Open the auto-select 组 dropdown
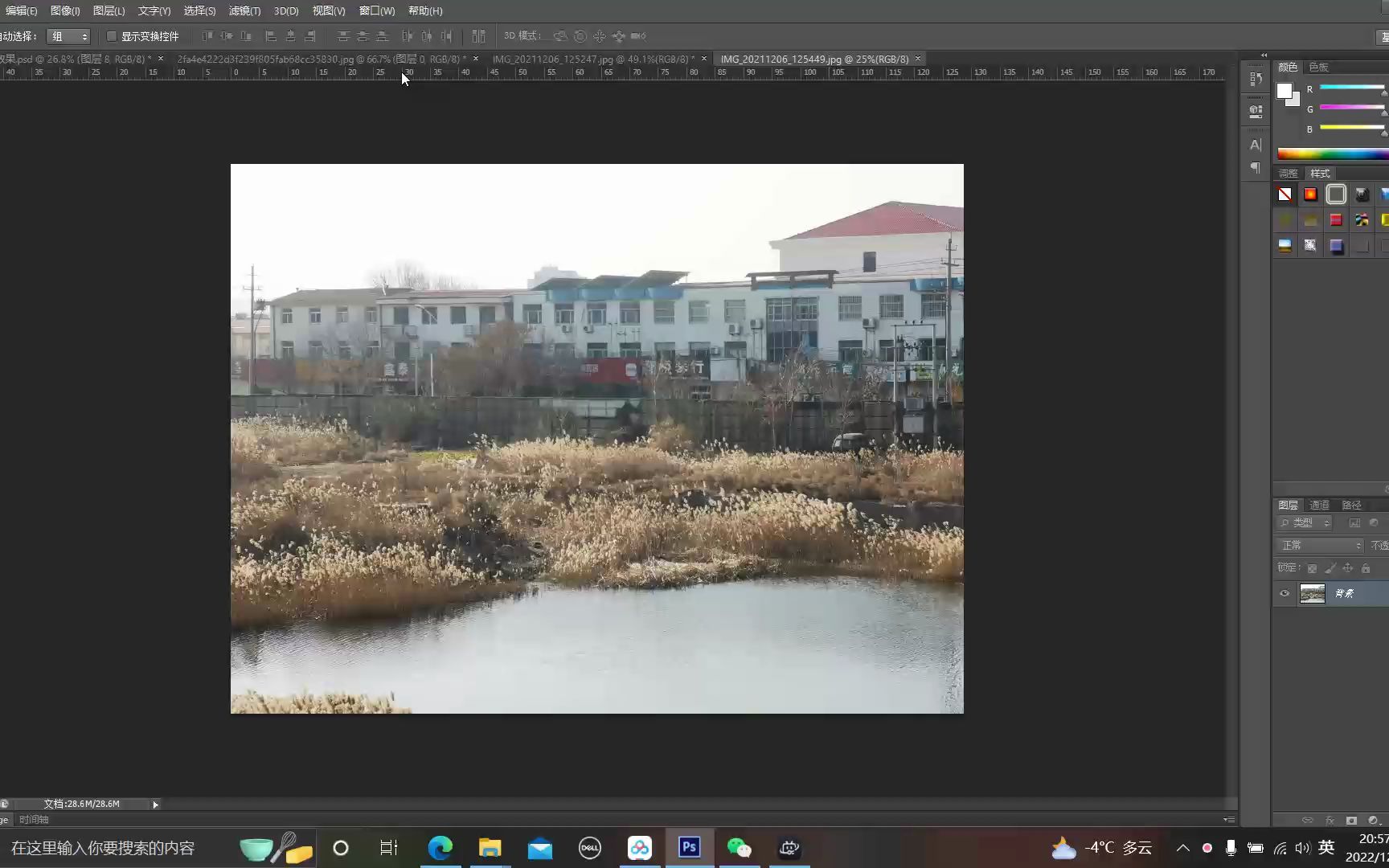This screenshot has width=1389, height=868. [x=68, y=36]
